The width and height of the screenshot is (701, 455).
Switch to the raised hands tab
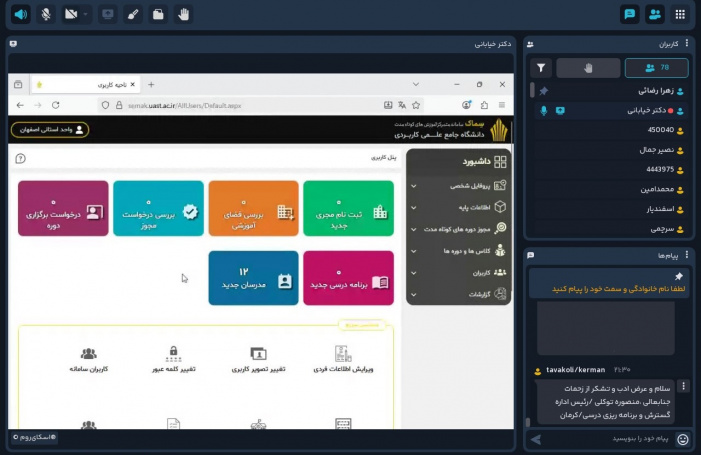point(588,68)
